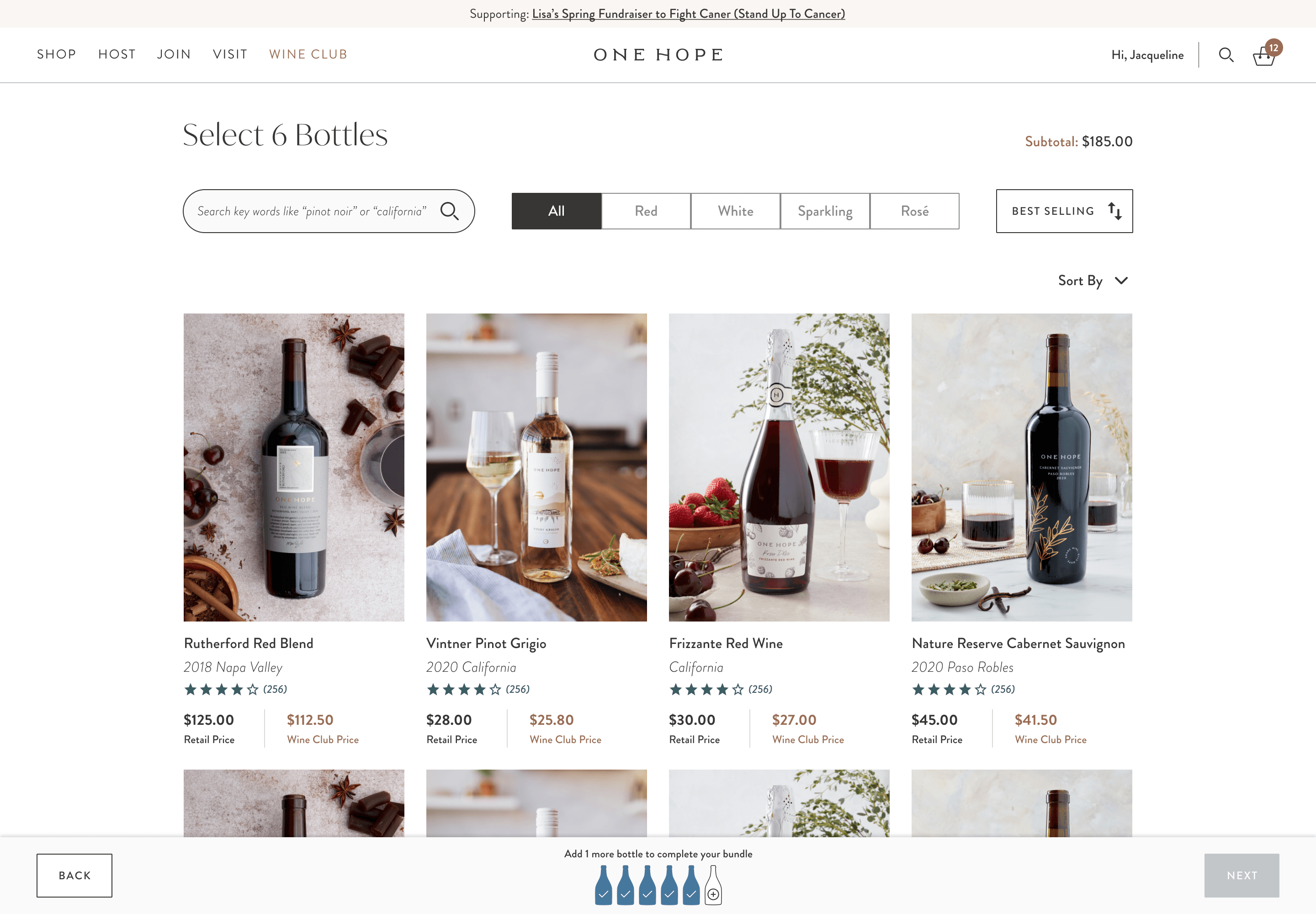Click the ONE HOPE logo
This screenshot has height=914, width=1316.
click(658, 55)
